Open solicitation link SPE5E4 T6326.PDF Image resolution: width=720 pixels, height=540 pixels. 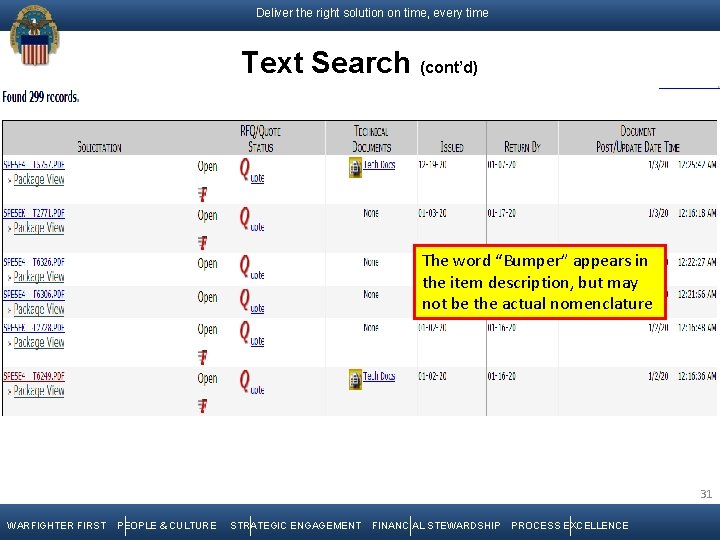pos(34,262)
